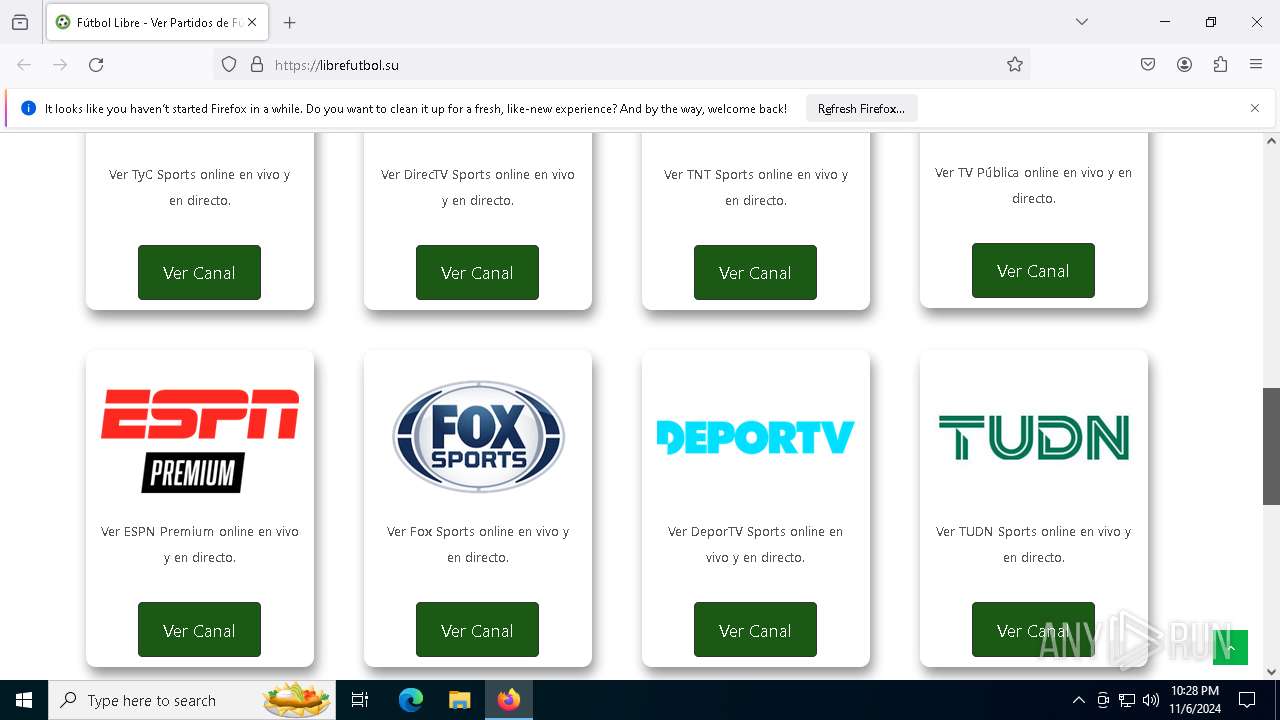This screenshot has height=720, width=1280.
Task: Open the taskbar clock and calendar
Action: [x=1194, y=700]
